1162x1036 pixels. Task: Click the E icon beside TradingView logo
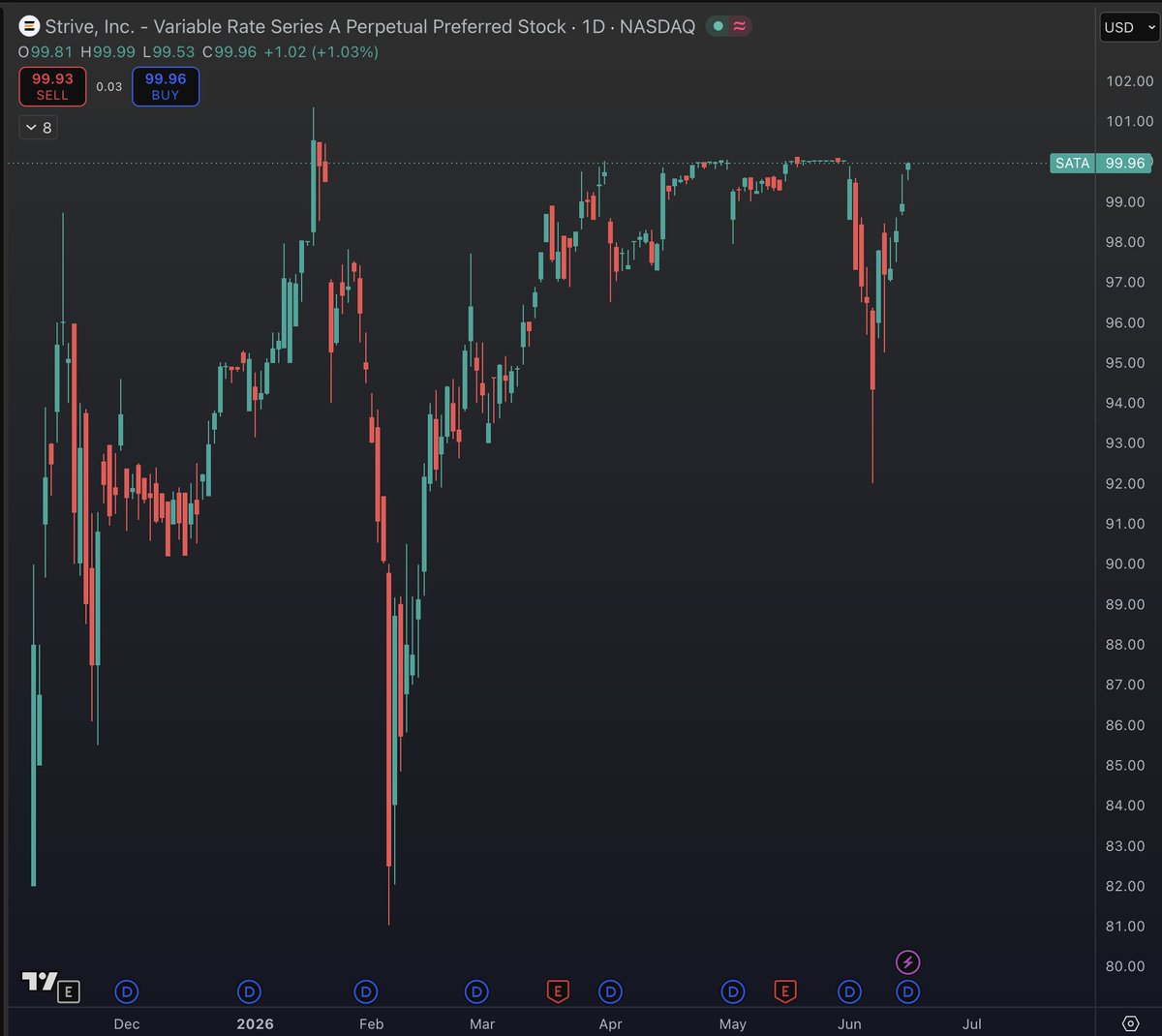[69, 991]
